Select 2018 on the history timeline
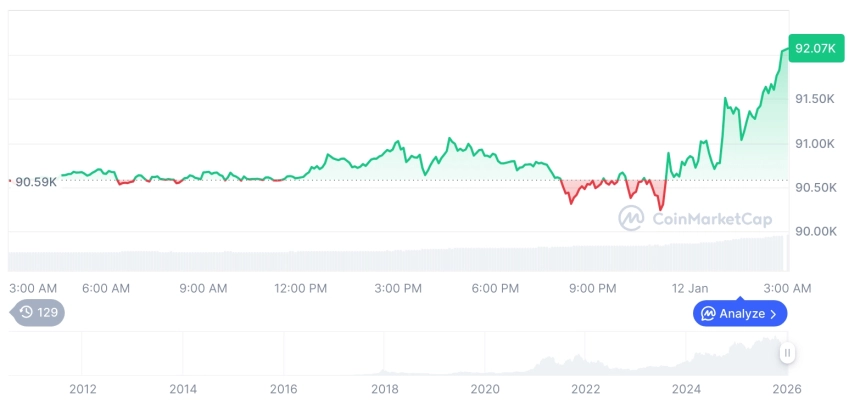The height and width of the screenshot is (401, 860). (x=384, y=388)
